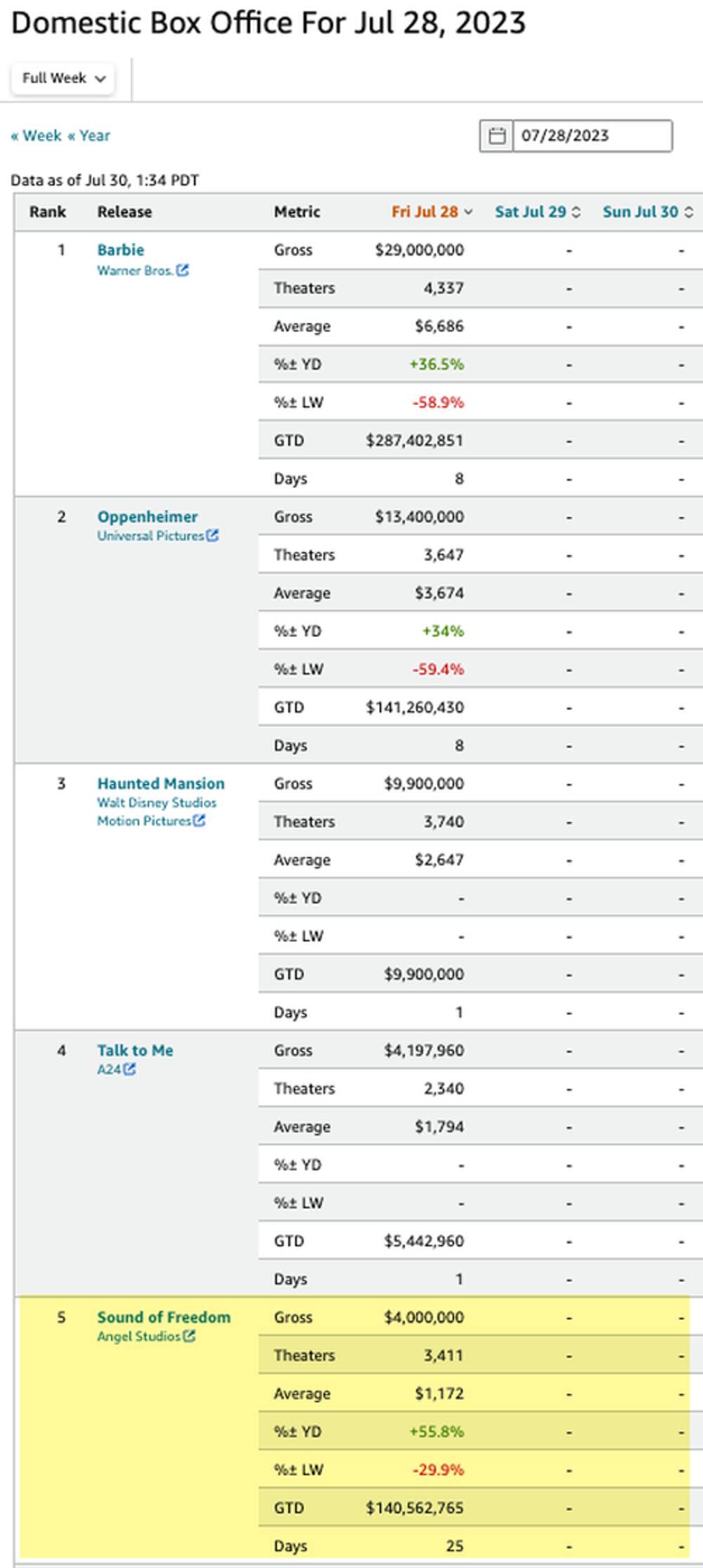
Task: Expand the Full Week dropdown
Action: [63, 78]
